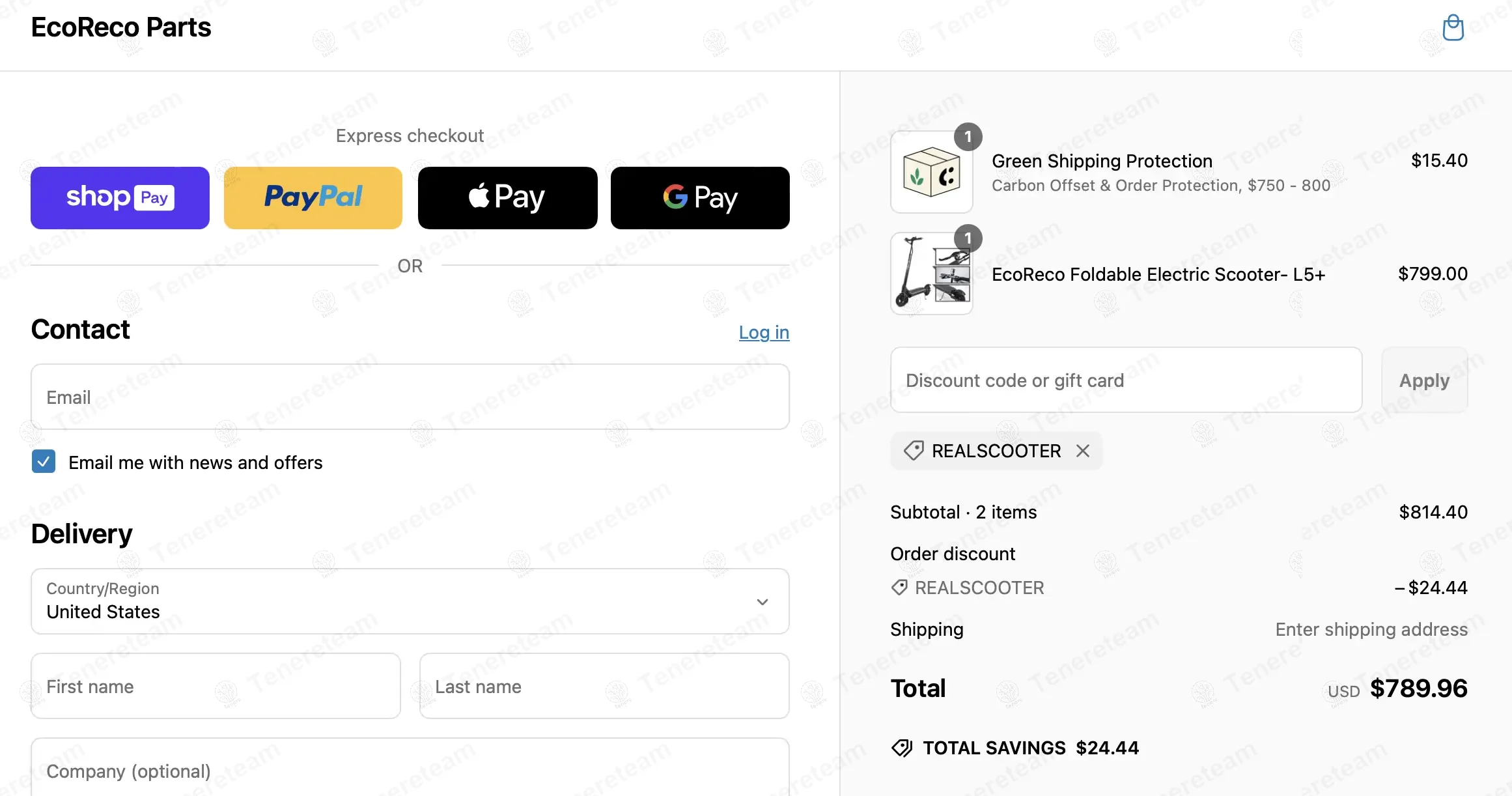Screen dimensions: 1512x796
Task: Click the Total Savings tag icon
Action: pyautogui.click(x=902, y=748)
